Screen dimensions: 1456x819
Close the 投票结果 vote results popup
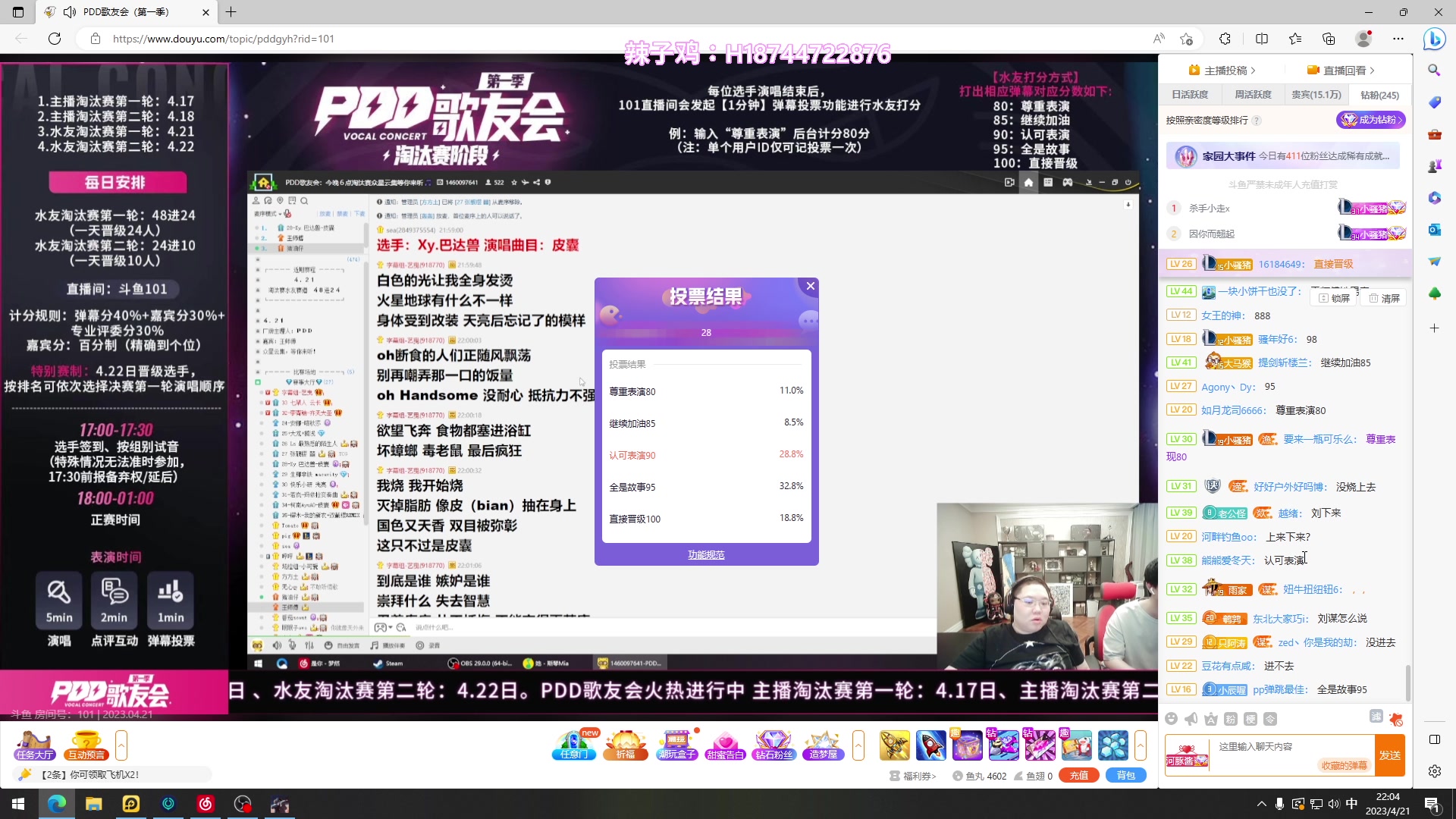tap(811, 286)
